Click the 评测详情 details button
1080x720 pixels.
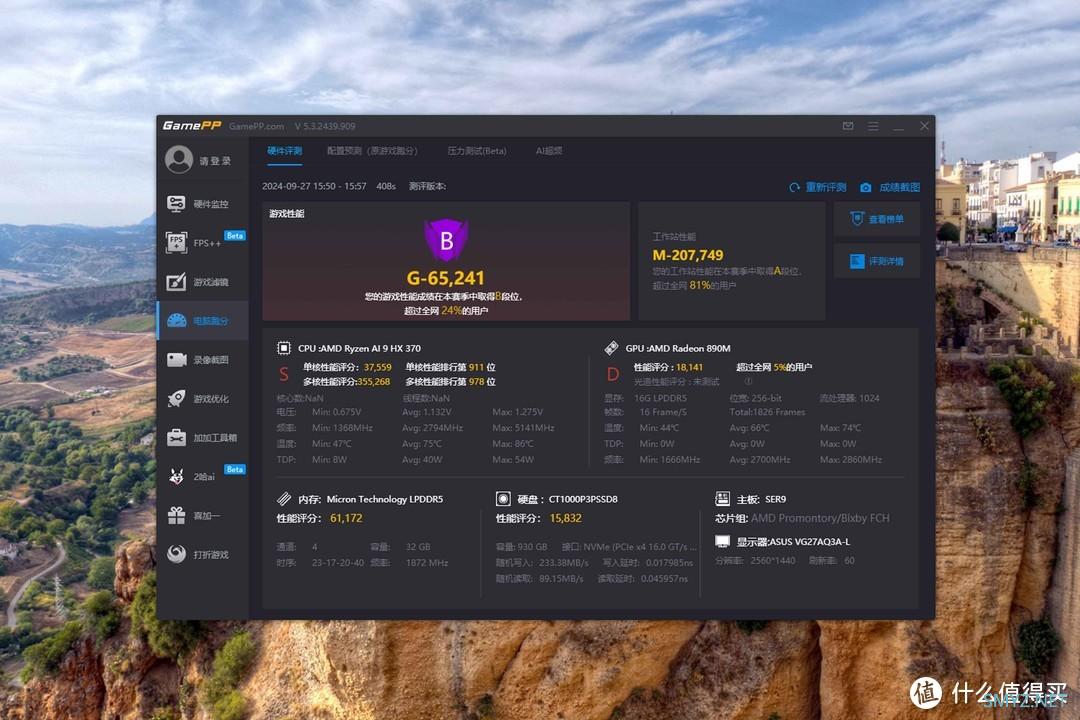coord(877,261)
